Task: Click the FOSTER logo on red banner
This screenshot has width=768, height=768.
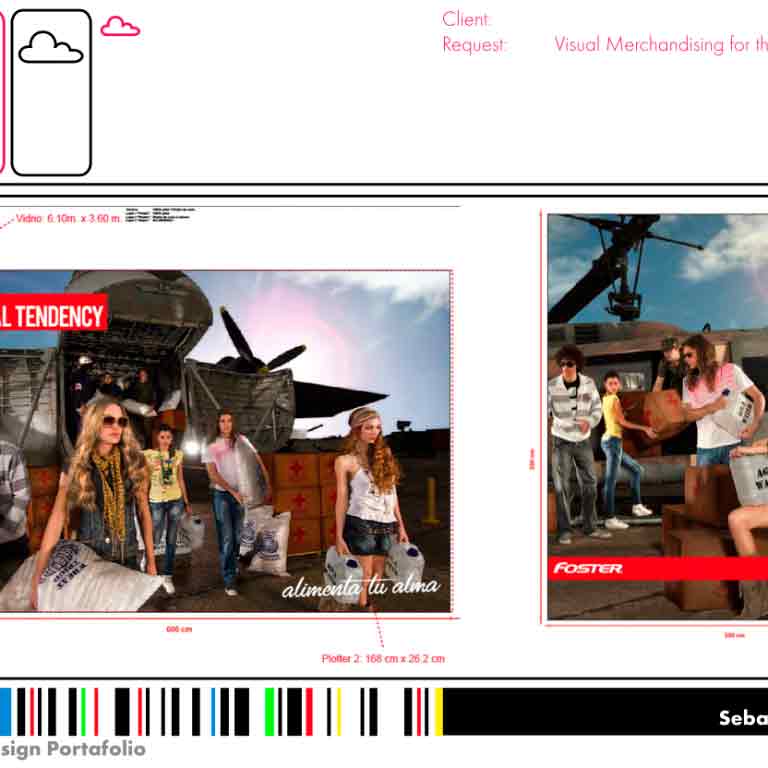Action: tap(588, 568)
